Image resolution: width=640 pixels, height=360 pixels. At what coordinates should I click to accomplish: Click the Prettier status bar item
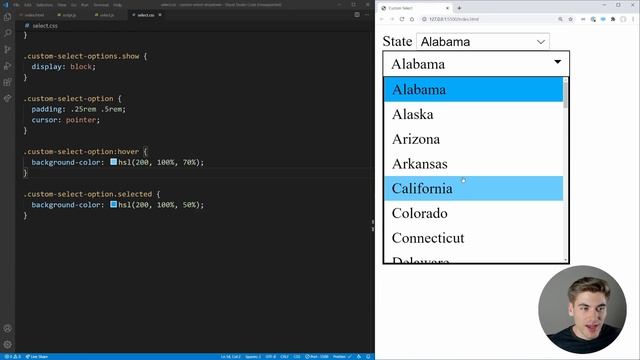tap(342, 357)
